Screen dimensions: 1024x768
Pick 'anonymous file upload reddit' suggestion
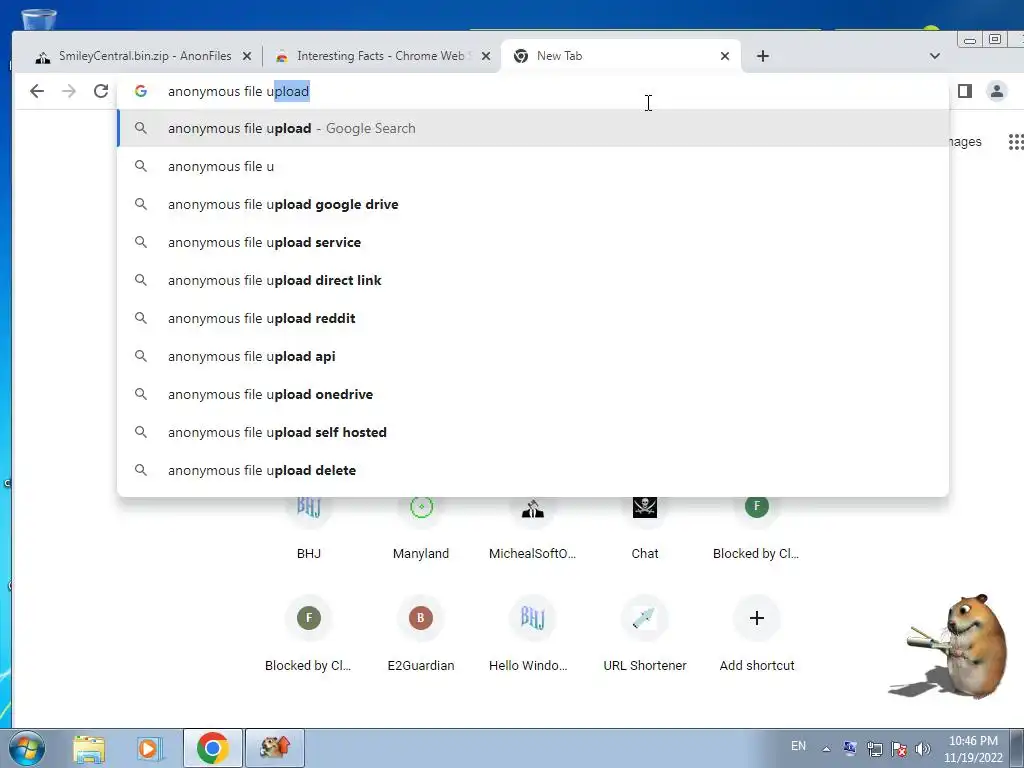point(532,318)
